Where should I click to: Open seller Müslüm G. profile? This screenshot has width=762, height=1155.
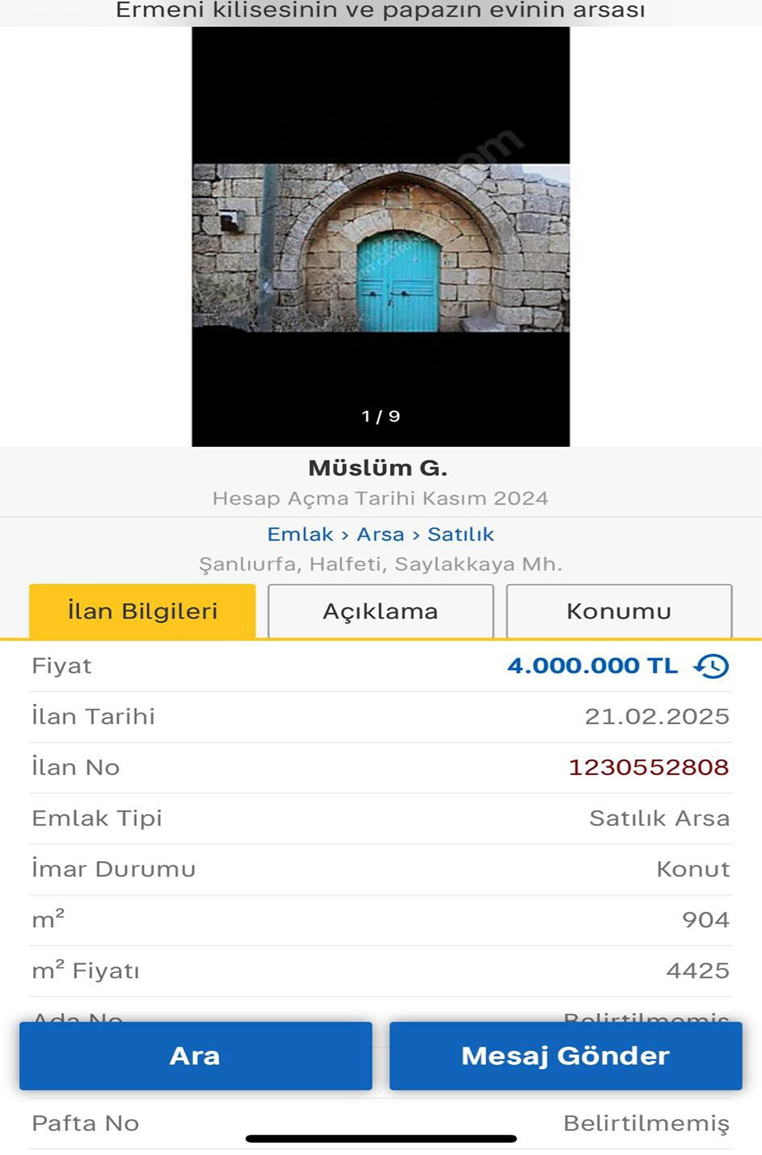[378, 468]
